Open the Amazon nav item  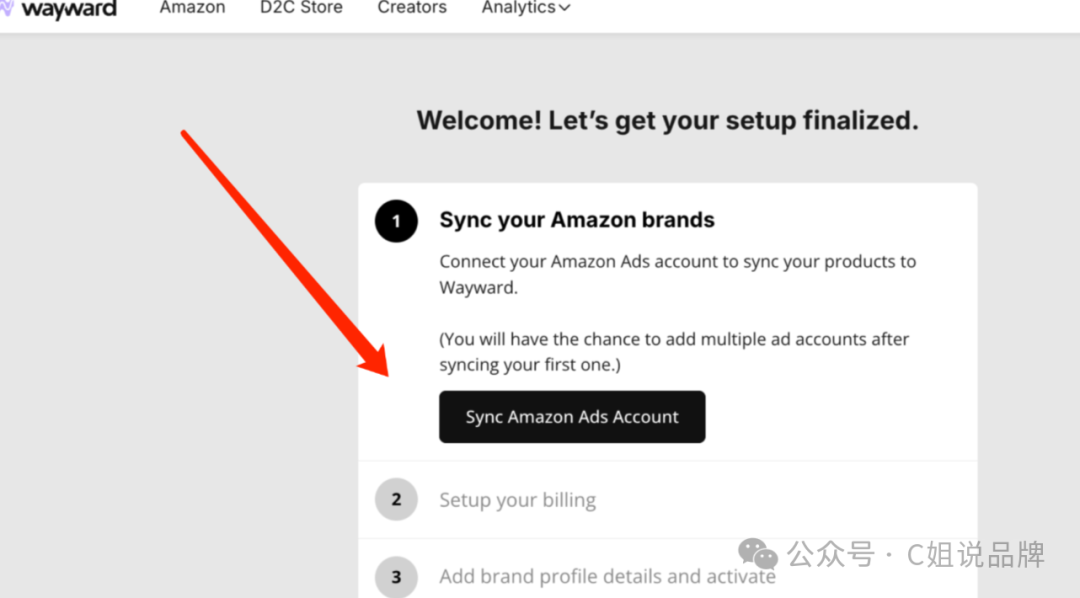(192, 8)
